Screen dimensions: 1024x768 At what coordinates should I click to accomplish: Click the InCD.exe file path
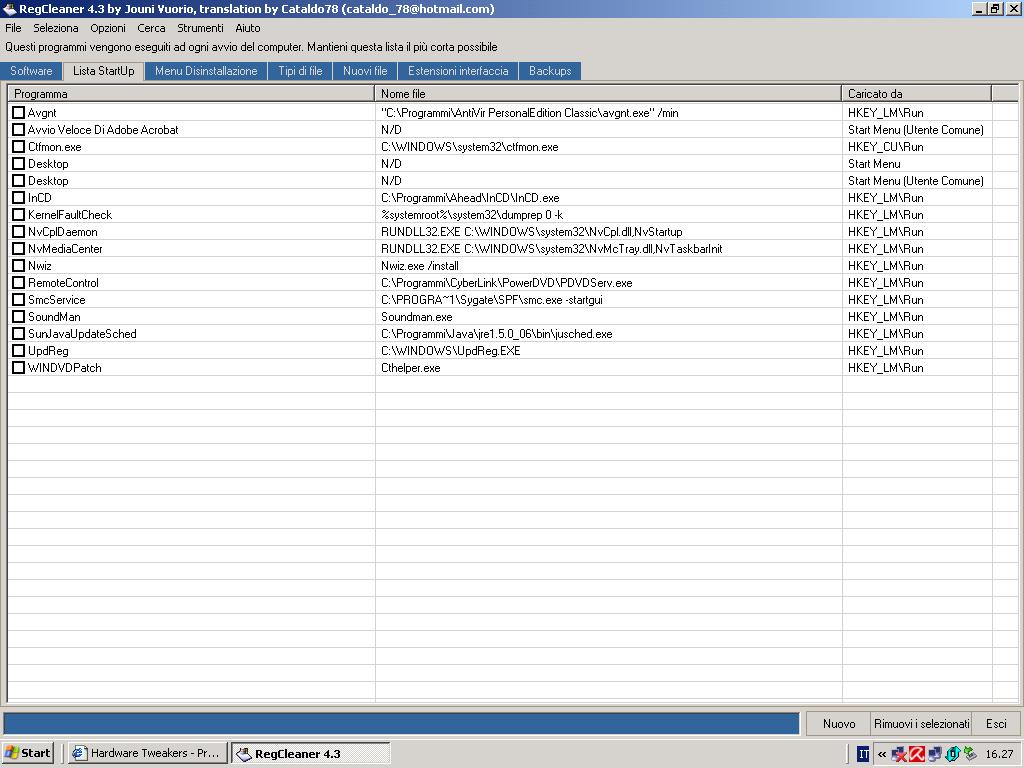(470, 198)
